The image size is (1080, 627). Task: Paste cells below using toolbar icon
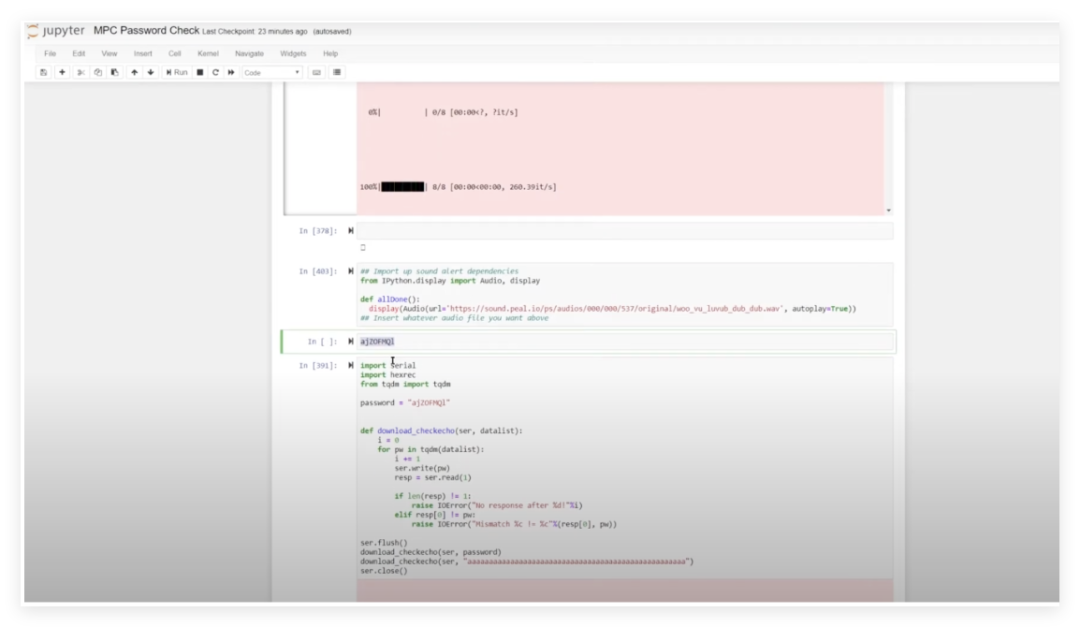pos(114,72)
